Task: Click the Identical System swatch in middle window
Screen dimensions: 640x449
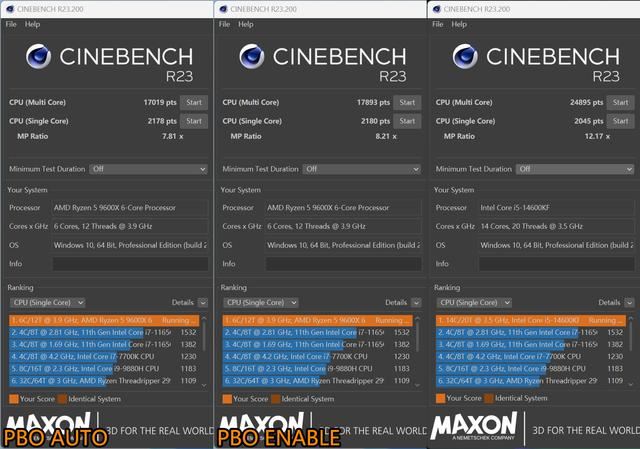Action: click(x=277, y=398)
